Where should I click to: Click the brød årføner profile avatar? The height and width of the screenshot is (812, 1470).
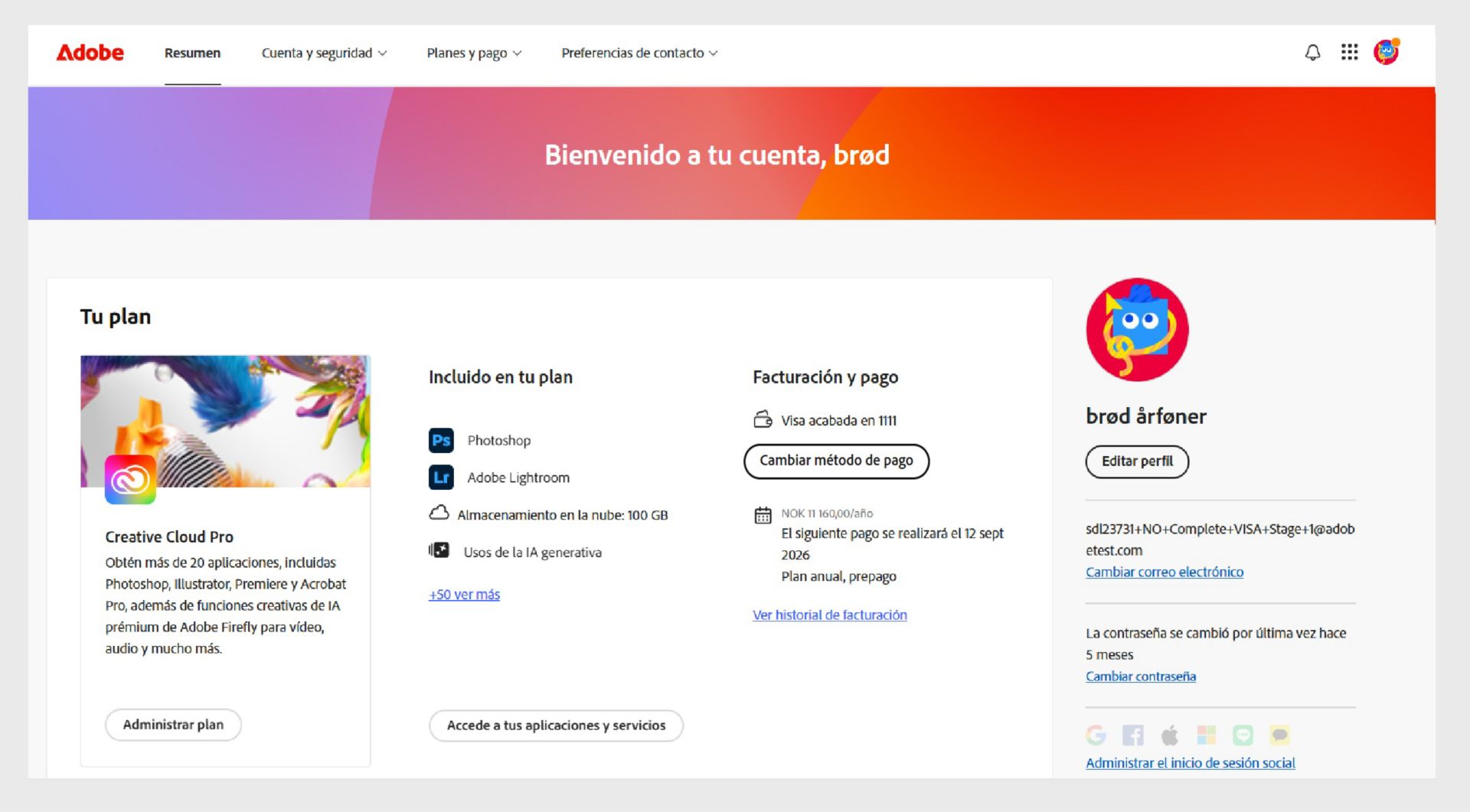pyautogui.click(x=1136, y=329)
